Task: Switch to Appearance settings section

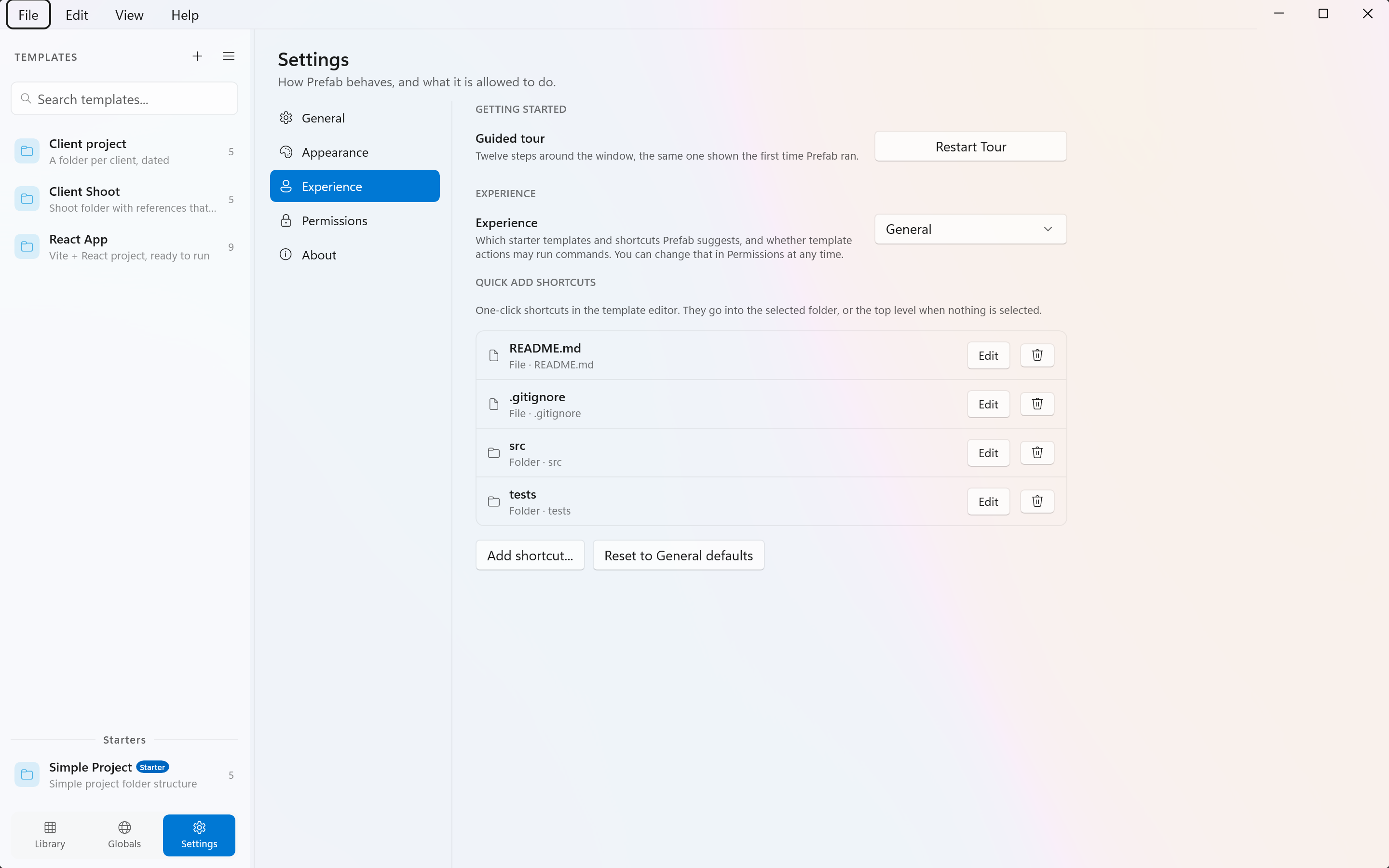Action: (x=354, y=152)
